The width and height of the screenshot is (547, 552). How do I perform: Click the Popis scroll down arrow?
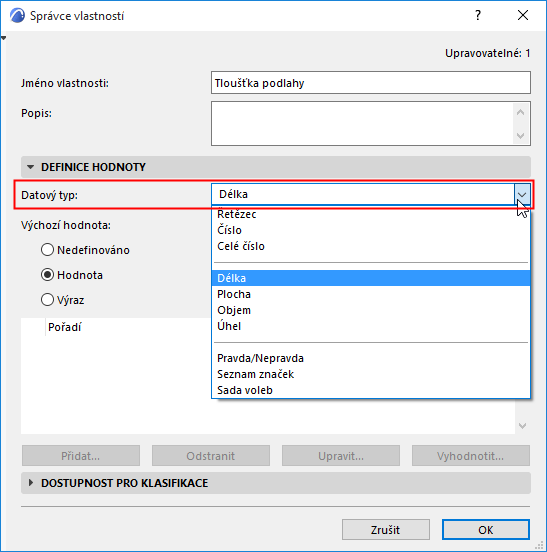pyautogui.click(x=521, y=136)
